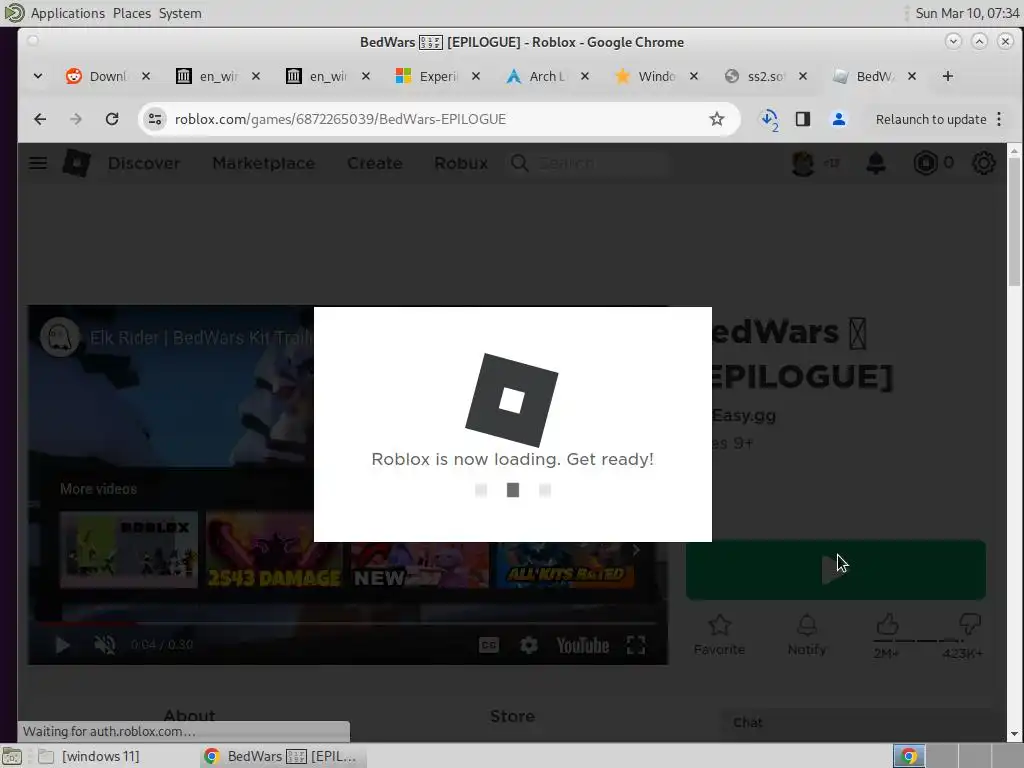Open the 2543 DAMAGE video thumbnail

tap(274, 550)
